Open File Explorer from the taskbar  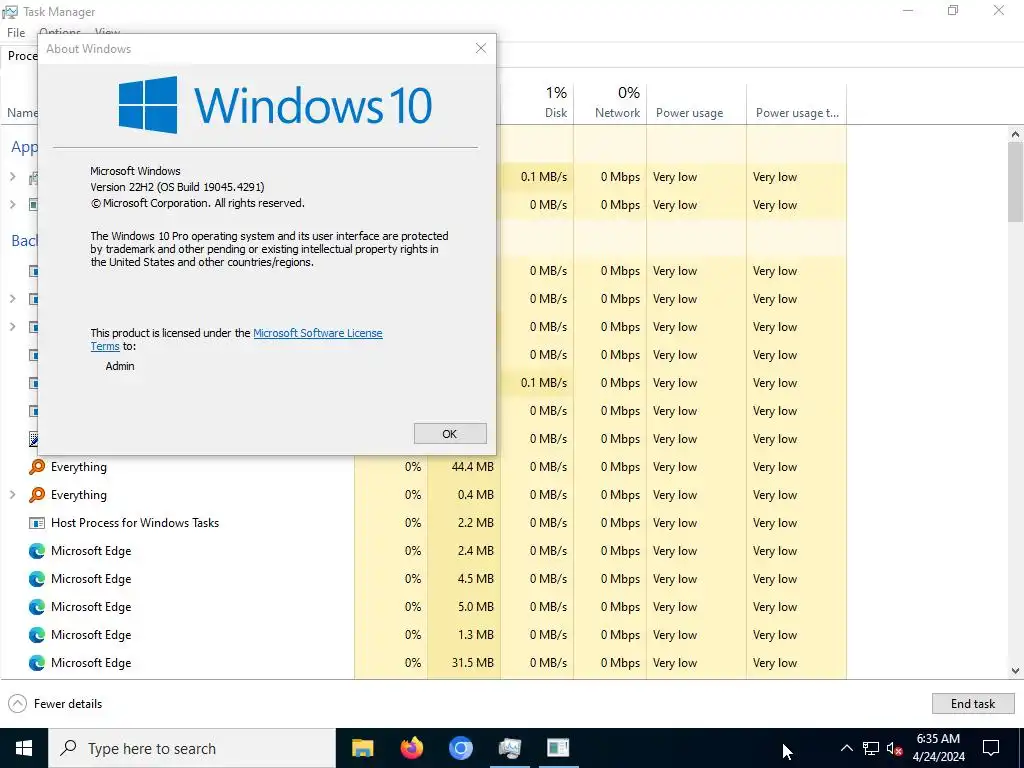pos(362,748)
